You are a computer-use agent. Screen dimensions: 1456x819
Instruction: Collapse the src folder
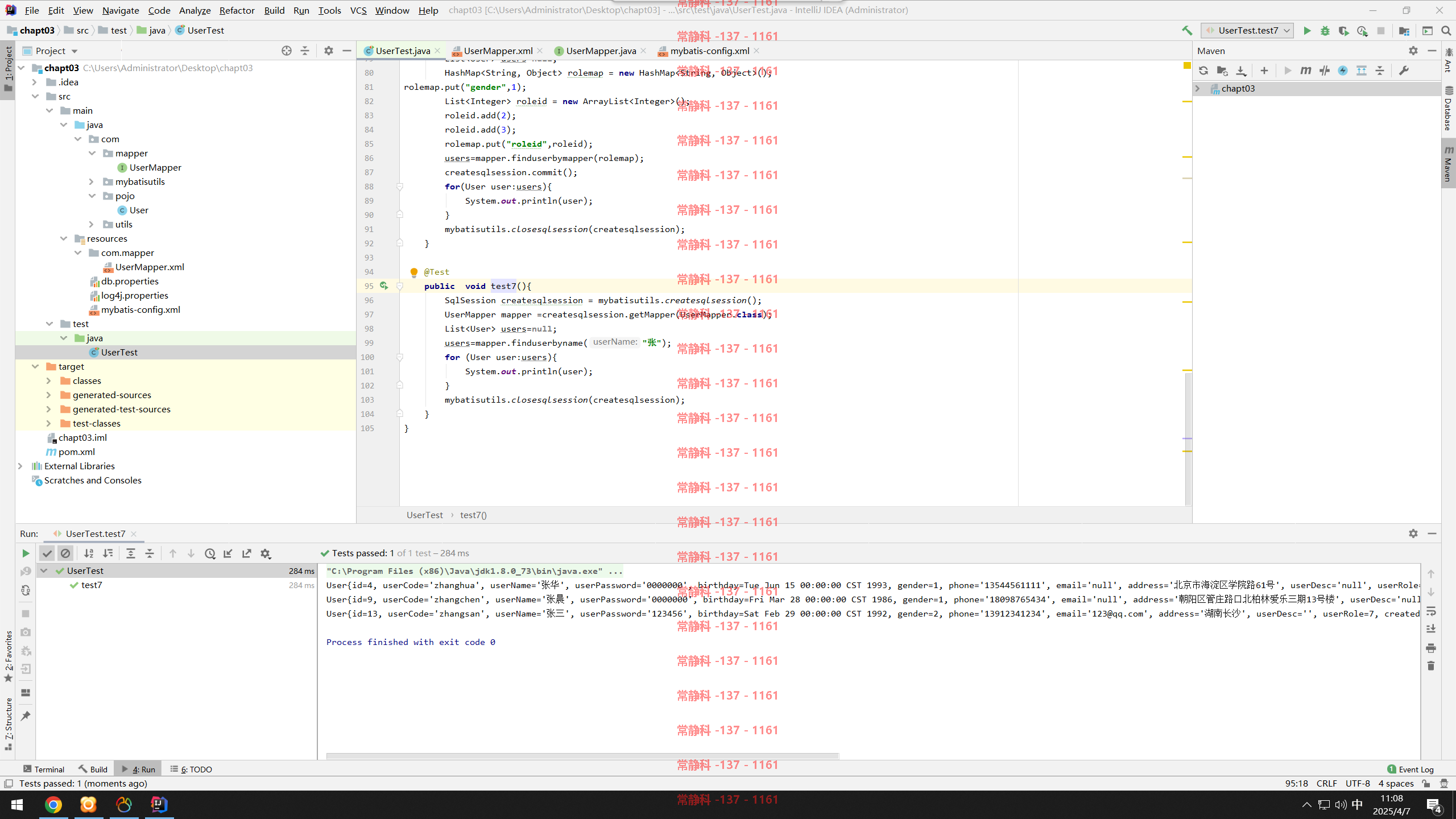click(35, 96)
